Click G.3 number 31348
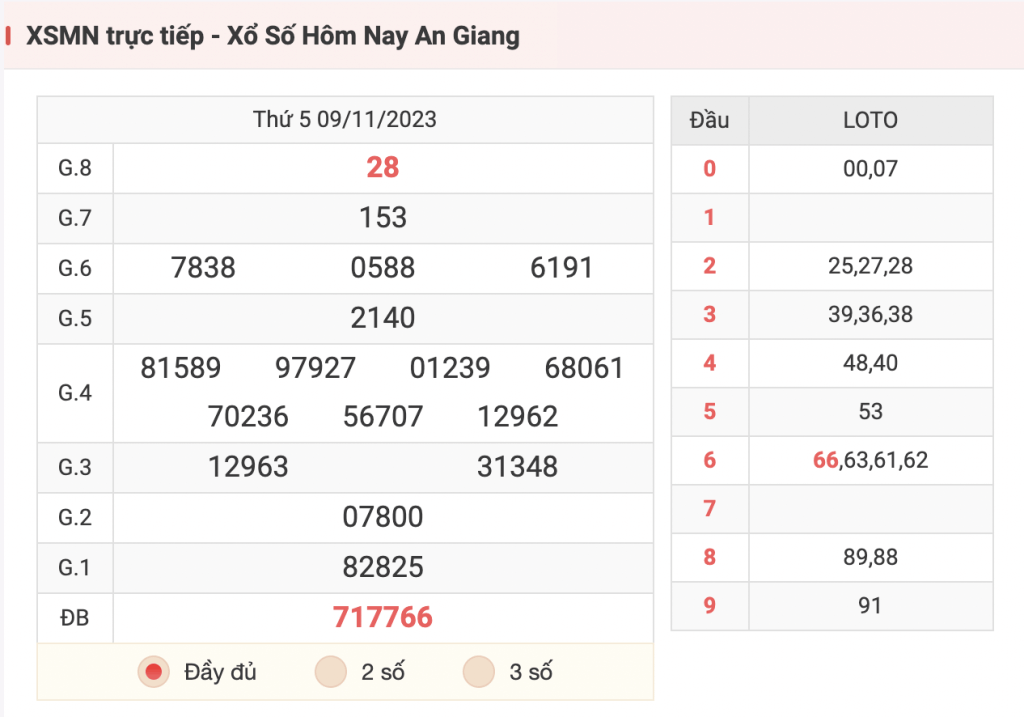 [x=517, y=467]
